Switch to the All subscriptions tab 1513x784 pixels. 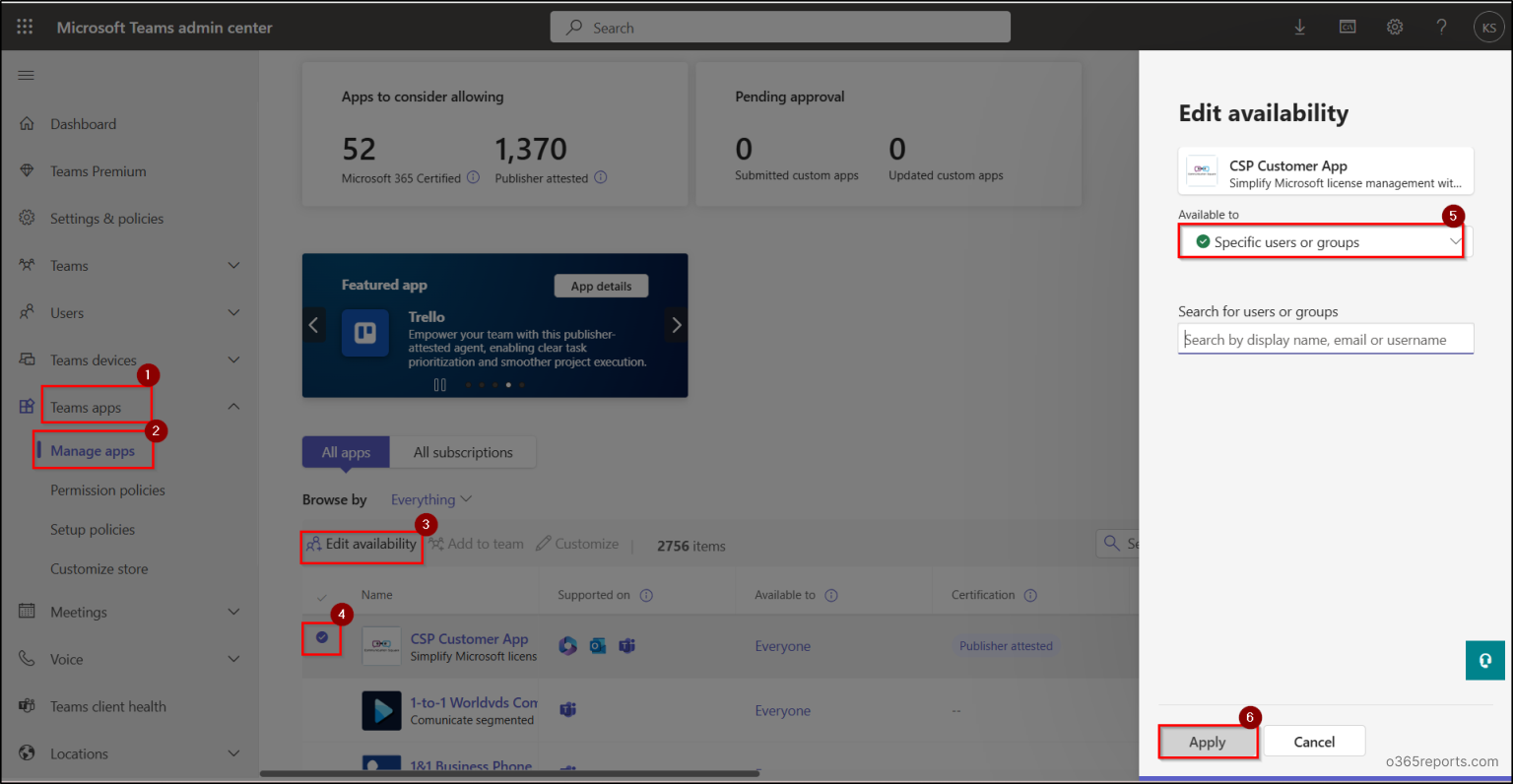click(x=463, y=452)
